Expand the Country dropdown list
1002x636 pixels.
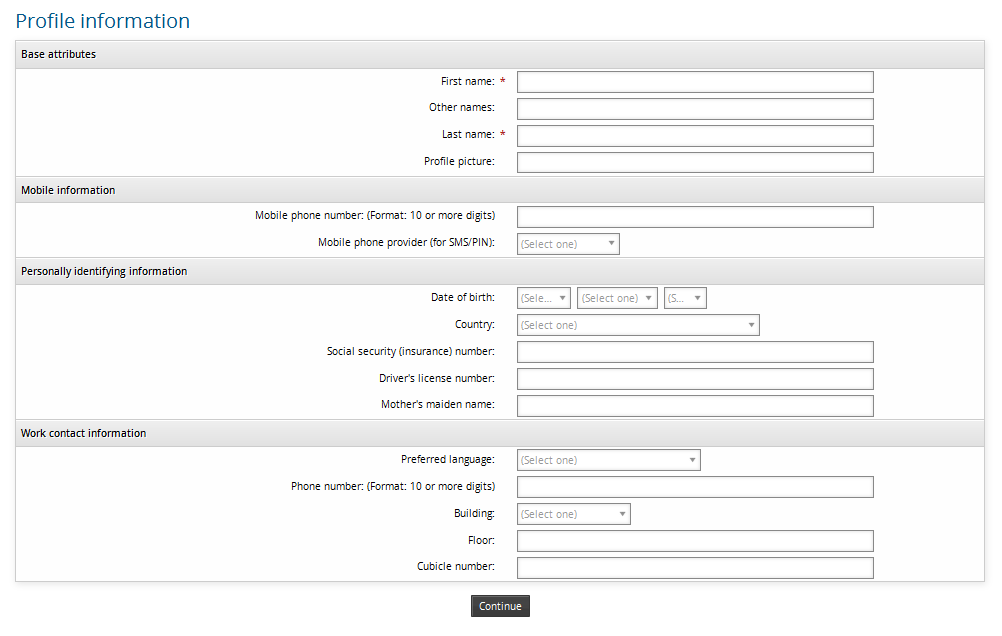pyautogui.click(x=638, y=325)
